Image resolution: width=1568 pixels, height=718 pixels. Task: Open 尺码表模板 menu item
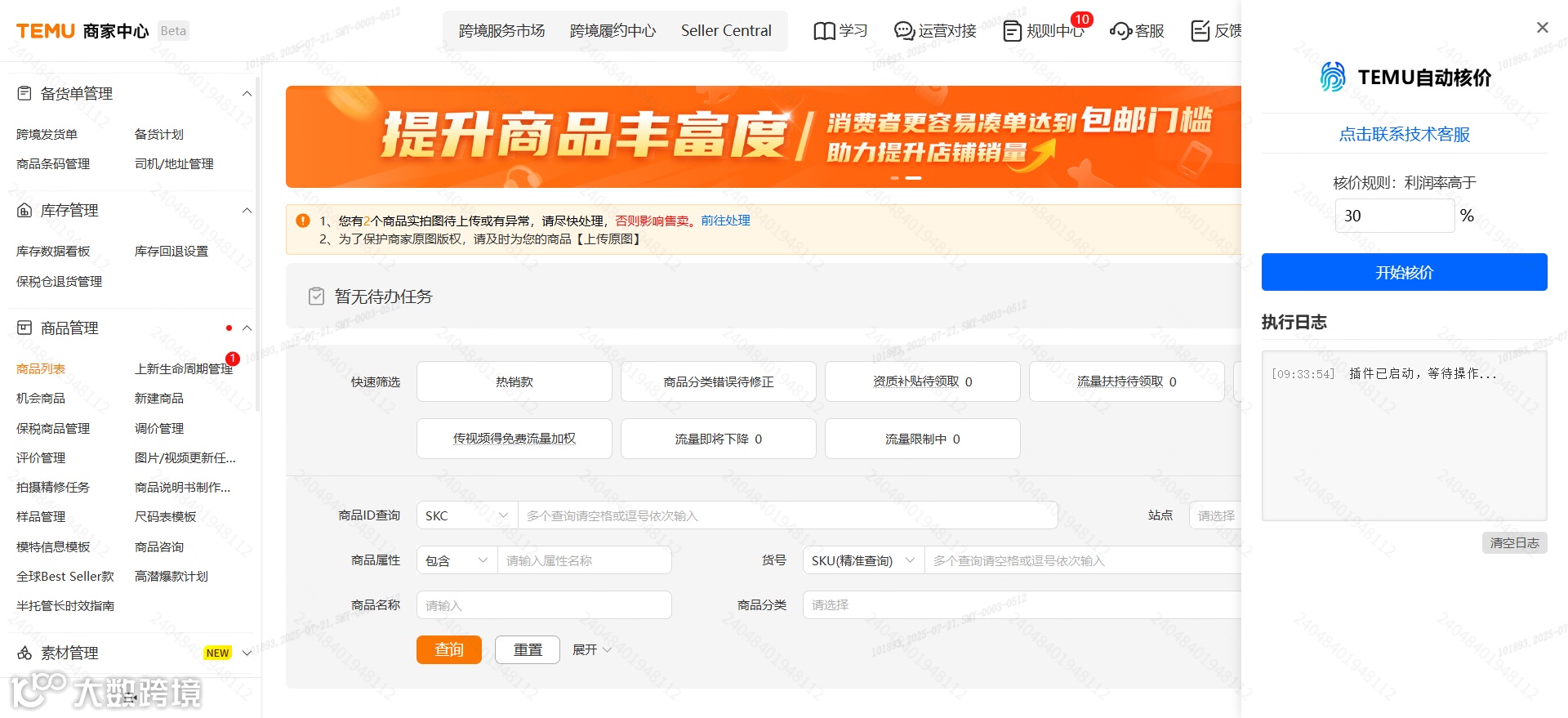coord(166,516)
